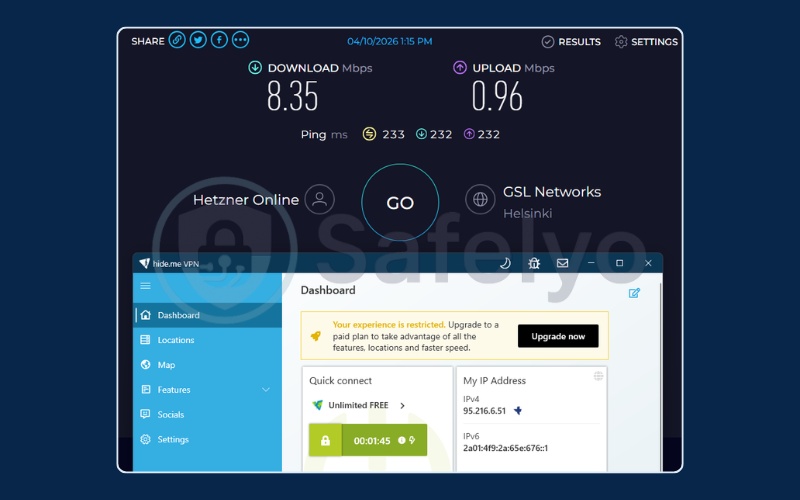
Task: Open Socials in hide.me sidebar
Action: click(208, 414)
